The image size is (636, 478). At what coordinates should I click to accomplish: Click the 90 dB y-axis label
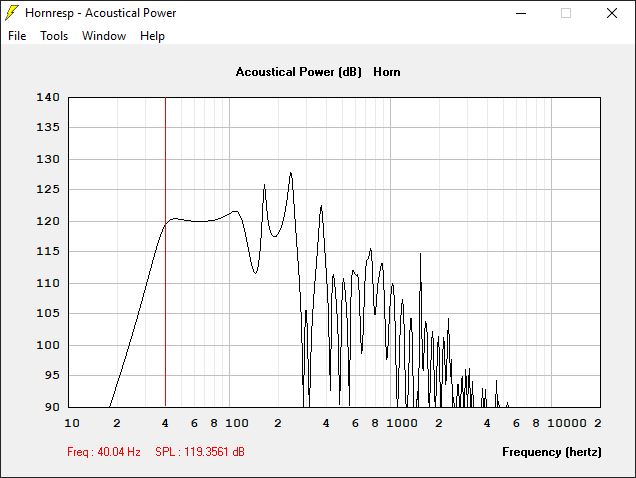pos(52,407)
